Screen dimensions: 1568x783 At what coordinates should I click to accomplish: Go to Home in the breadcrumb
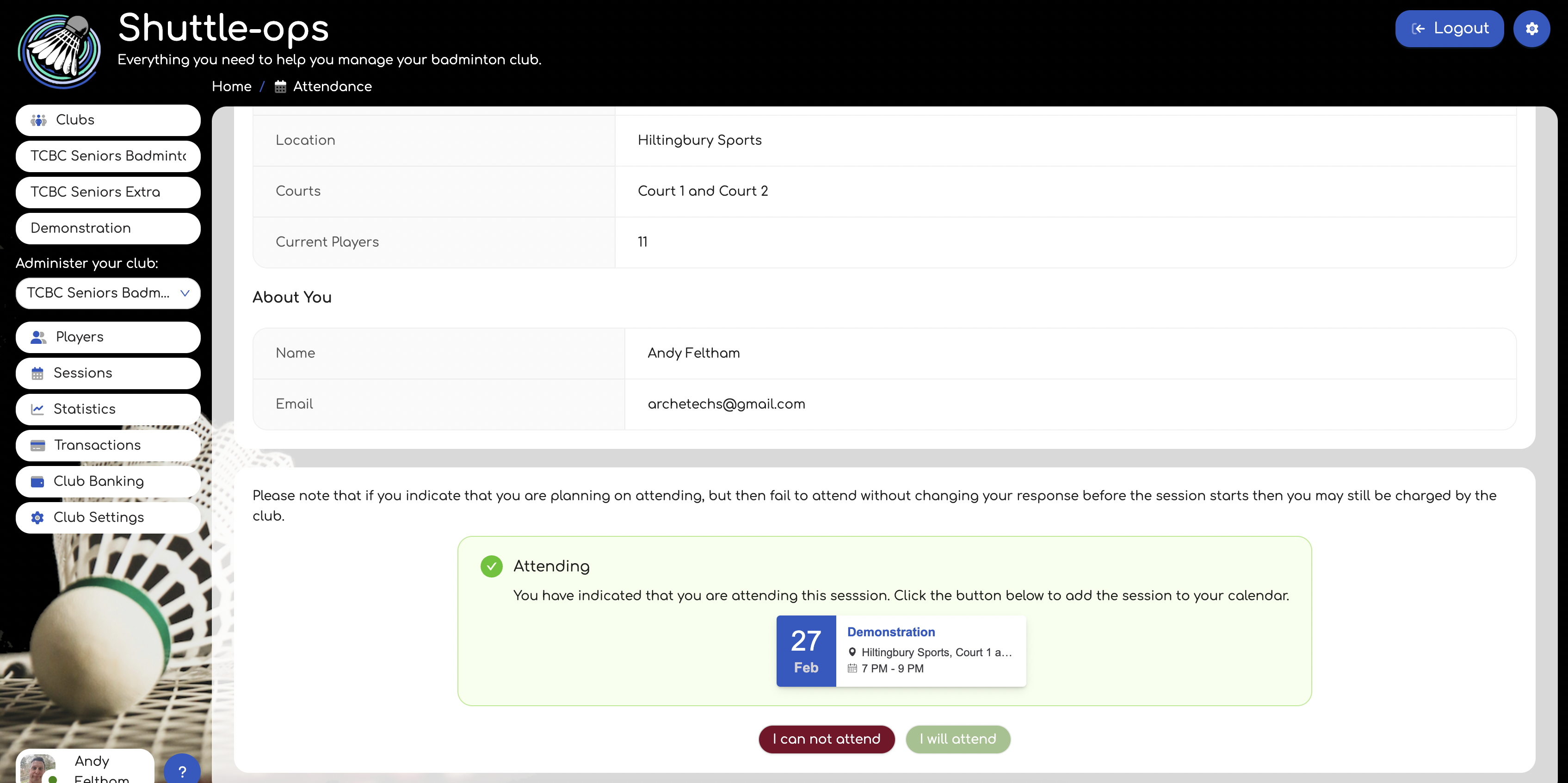point(231,87)
